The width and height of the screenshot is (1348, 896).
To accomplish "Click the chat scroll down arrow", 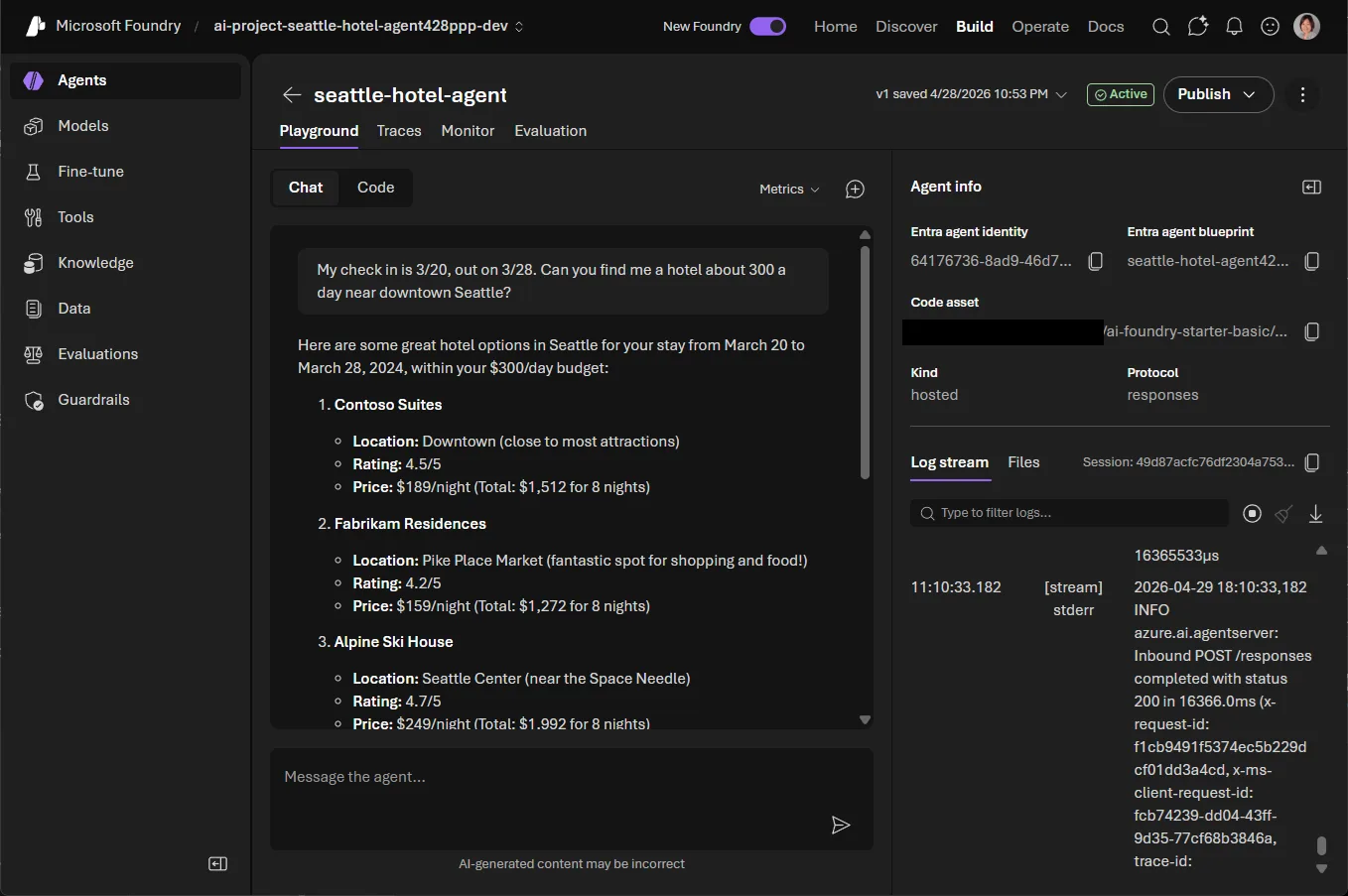I will tap(865, 719).
